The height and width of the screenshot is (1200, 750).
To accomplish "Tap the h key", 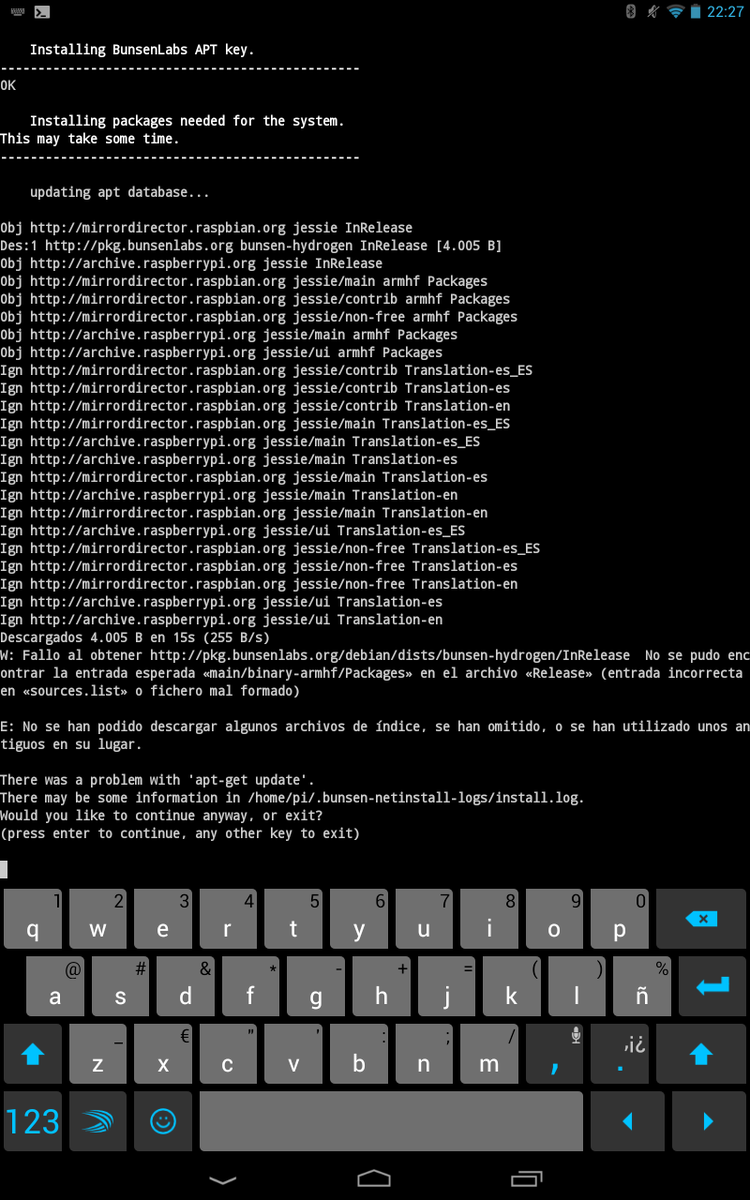I will (381, 986).
